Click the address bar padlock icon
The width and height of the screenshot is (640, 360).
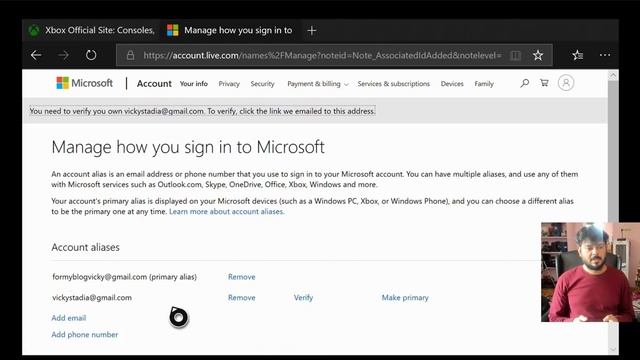tap(130, 55)
